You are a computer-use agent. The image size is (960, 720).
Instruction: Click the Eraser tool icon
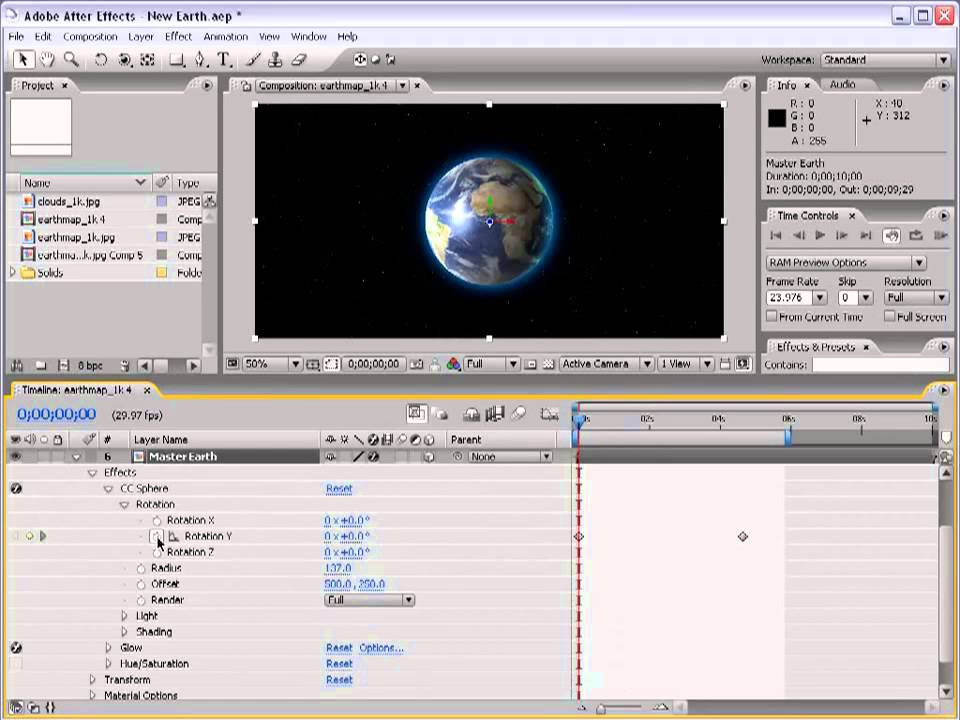point(299,60)
